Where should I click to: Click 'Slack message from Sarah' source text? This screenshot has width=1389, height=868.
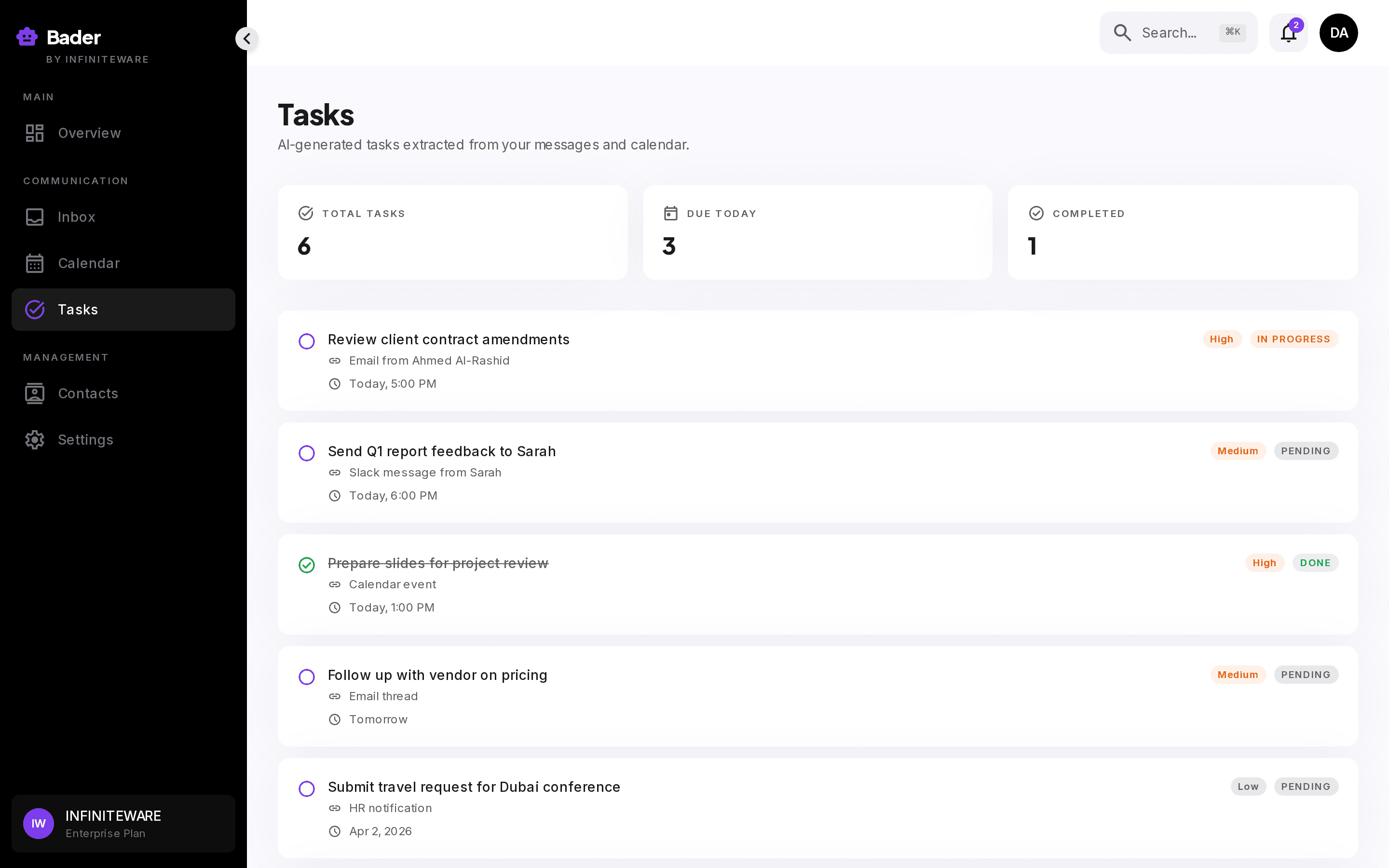click(x=425, y=473)
